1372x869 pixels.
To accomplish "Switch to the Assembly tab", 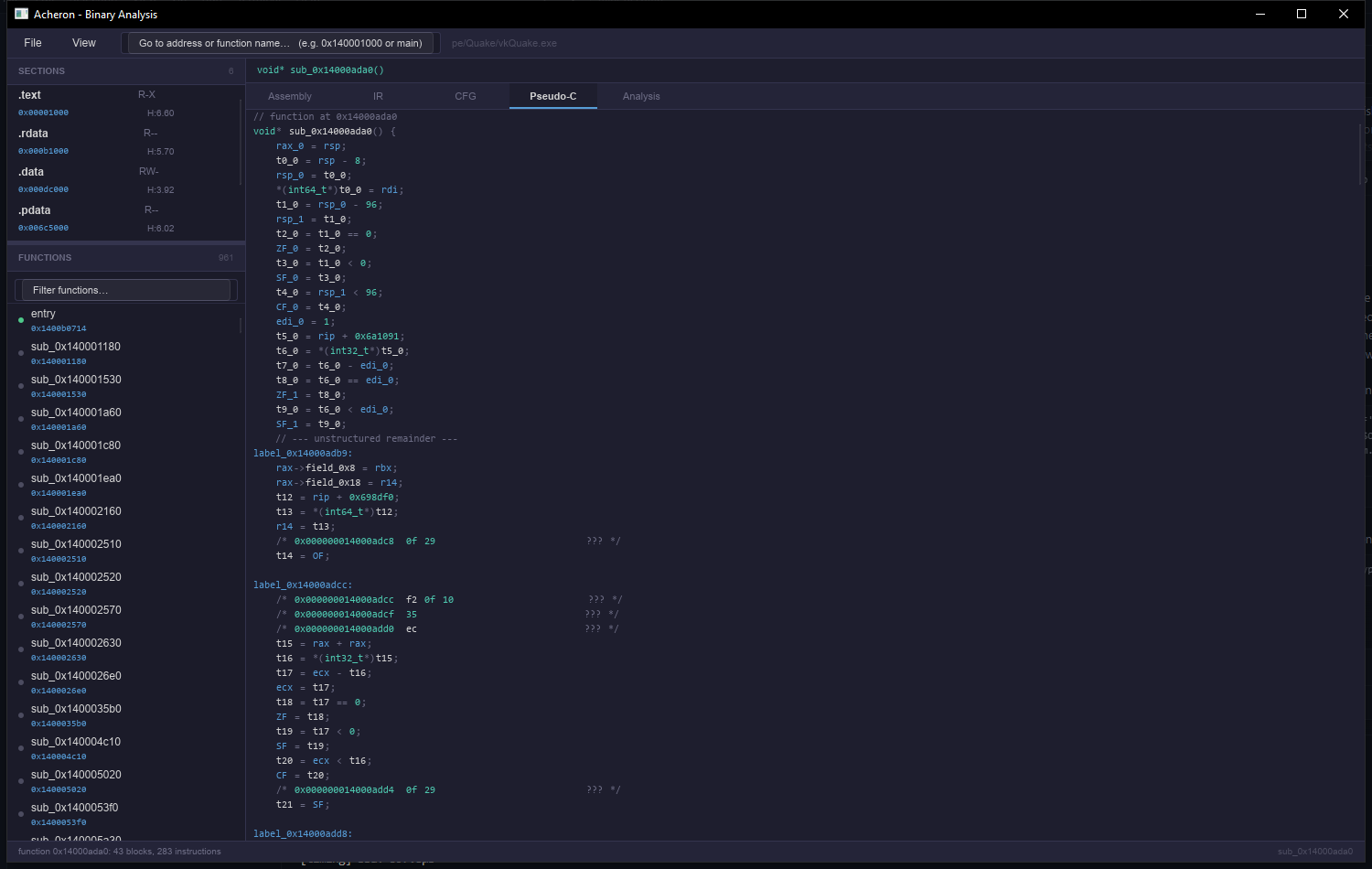I will pyautogui.click(x=290, y=96).
